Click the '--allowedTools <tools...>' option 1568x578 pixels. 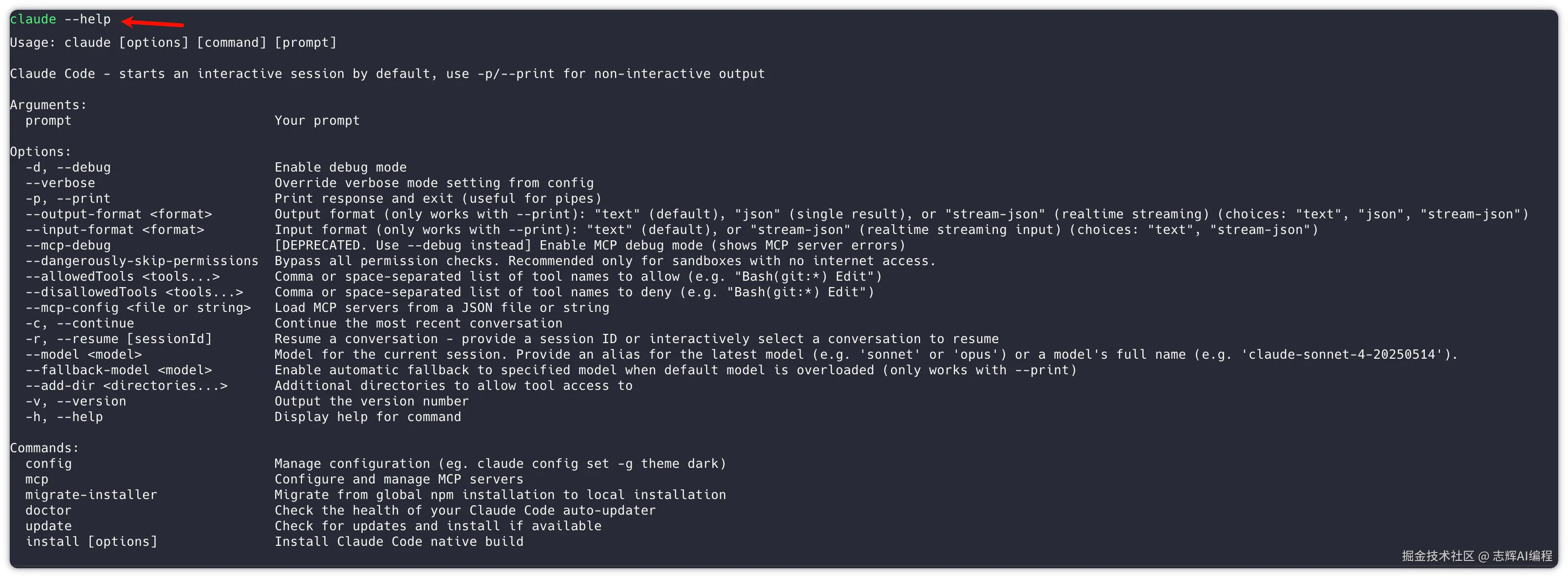122,276
